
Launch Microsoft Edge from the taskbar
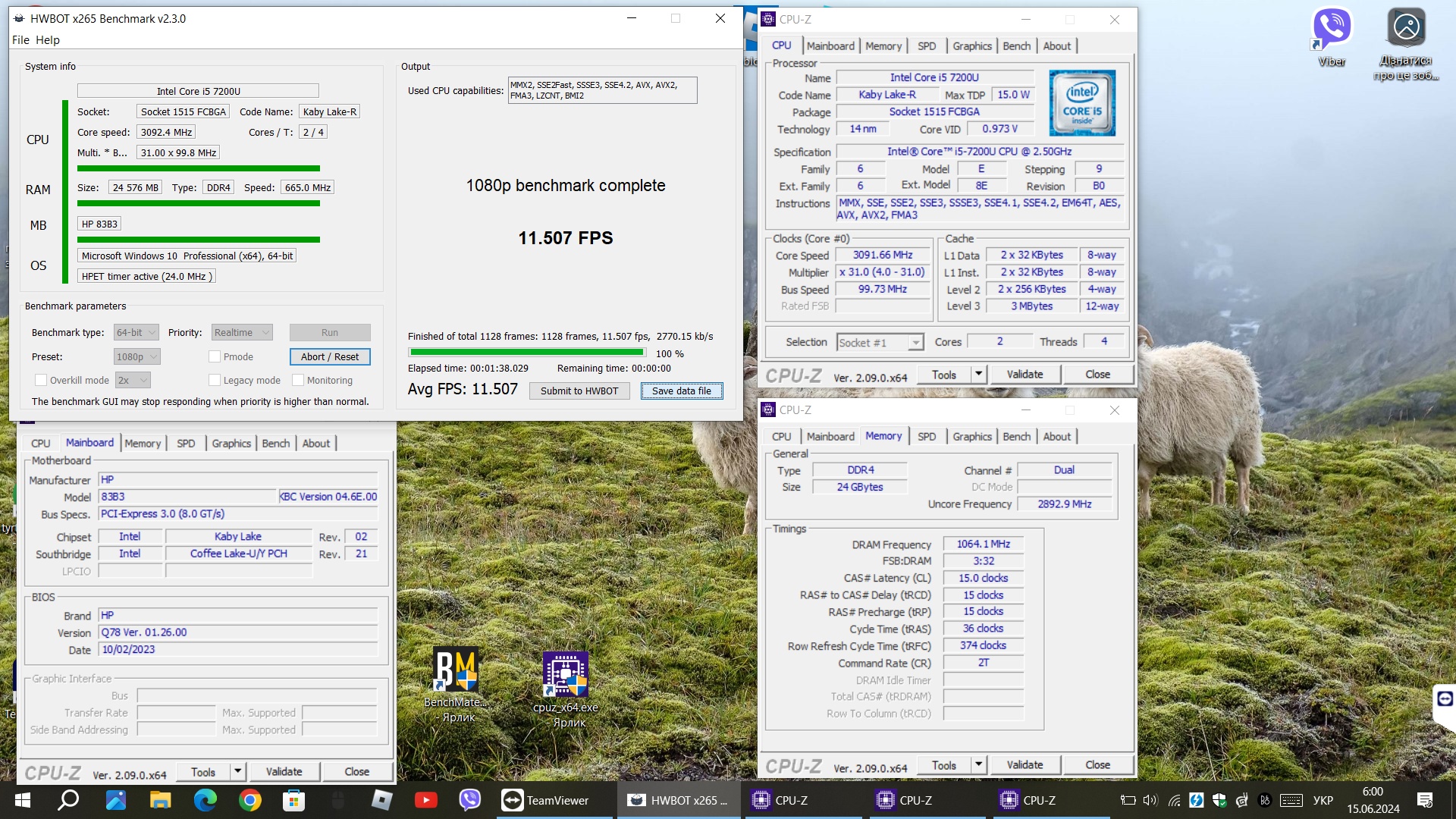coord(205,800)
